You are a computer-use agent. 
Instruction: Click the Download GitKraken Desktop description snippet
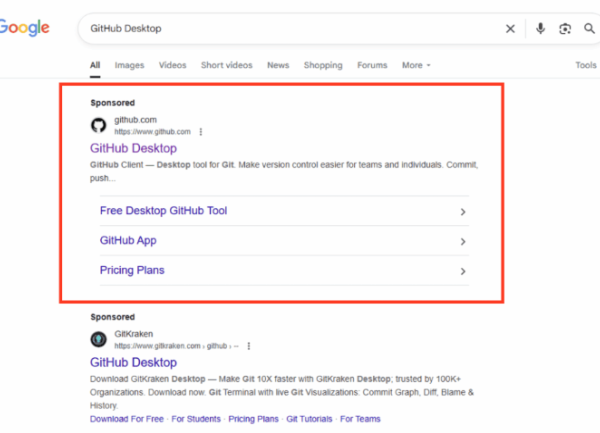(282, 392)
